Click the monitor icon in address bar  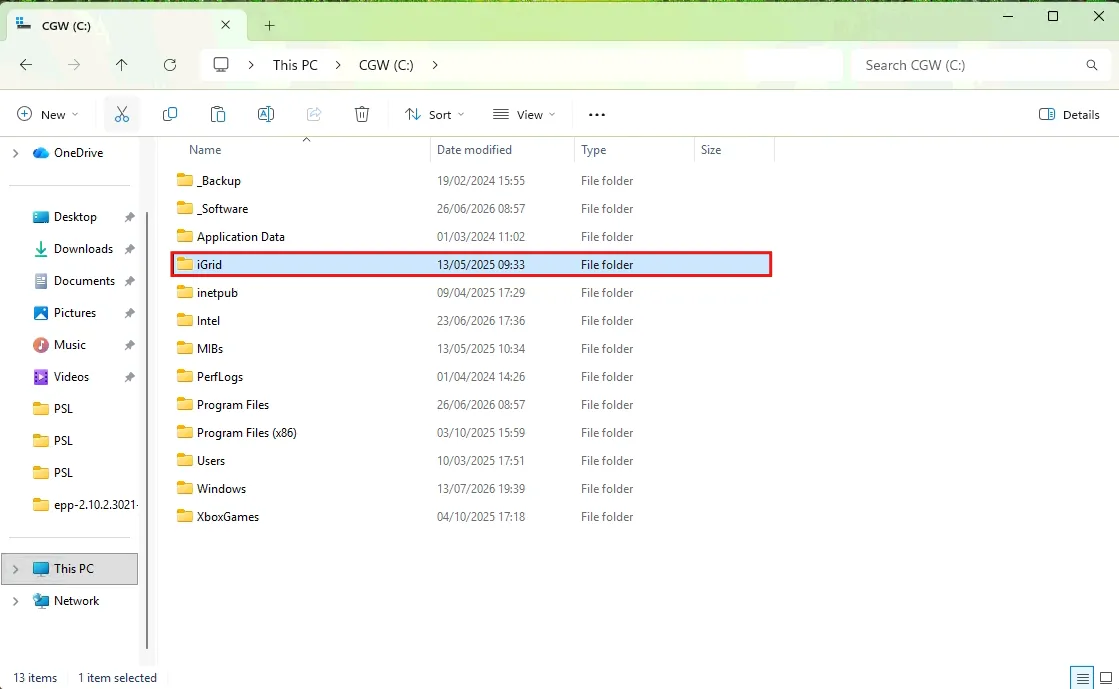221,65
